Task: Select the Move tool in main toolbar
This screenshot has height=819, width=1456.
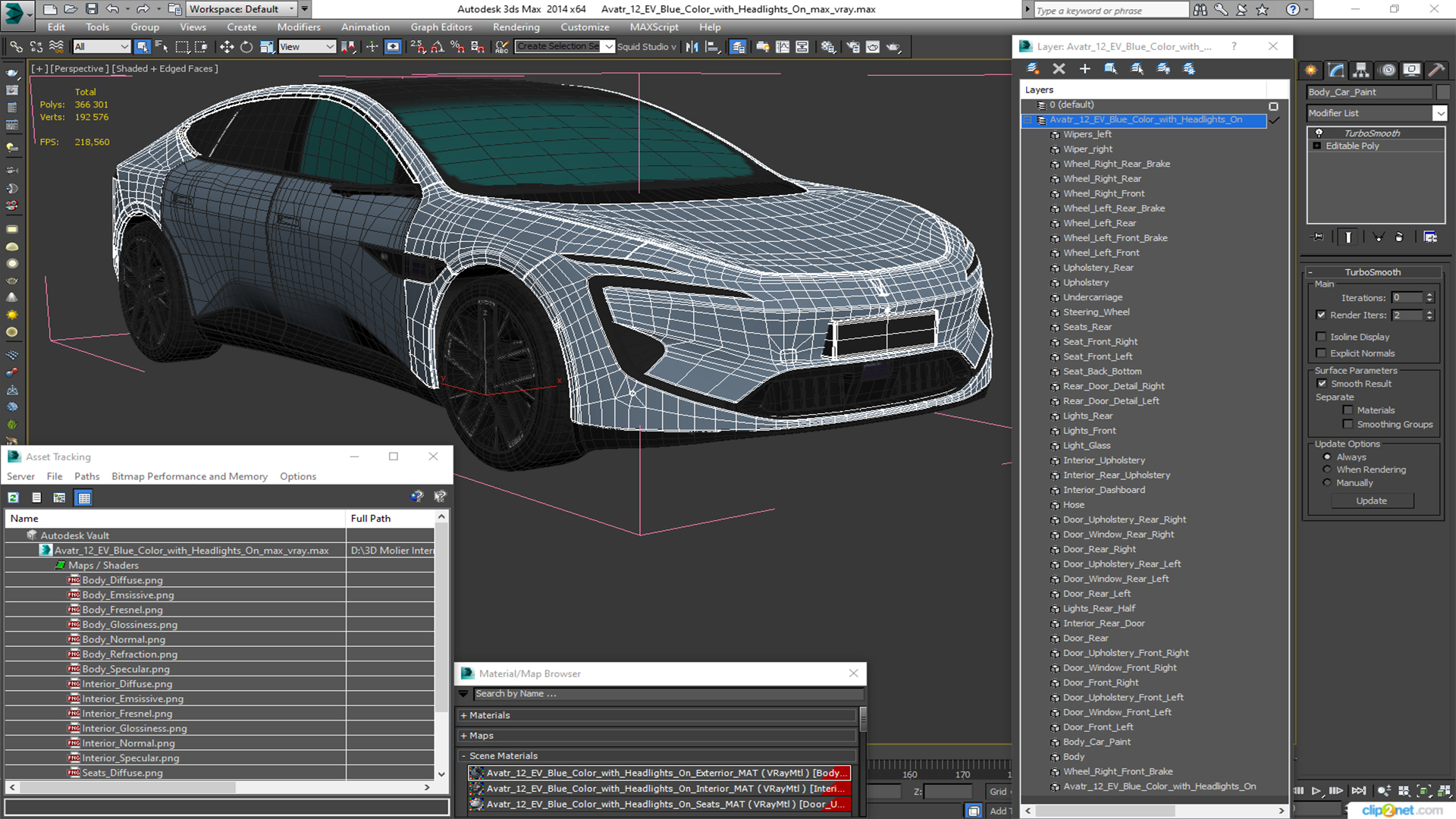Action: coord(226,47)
